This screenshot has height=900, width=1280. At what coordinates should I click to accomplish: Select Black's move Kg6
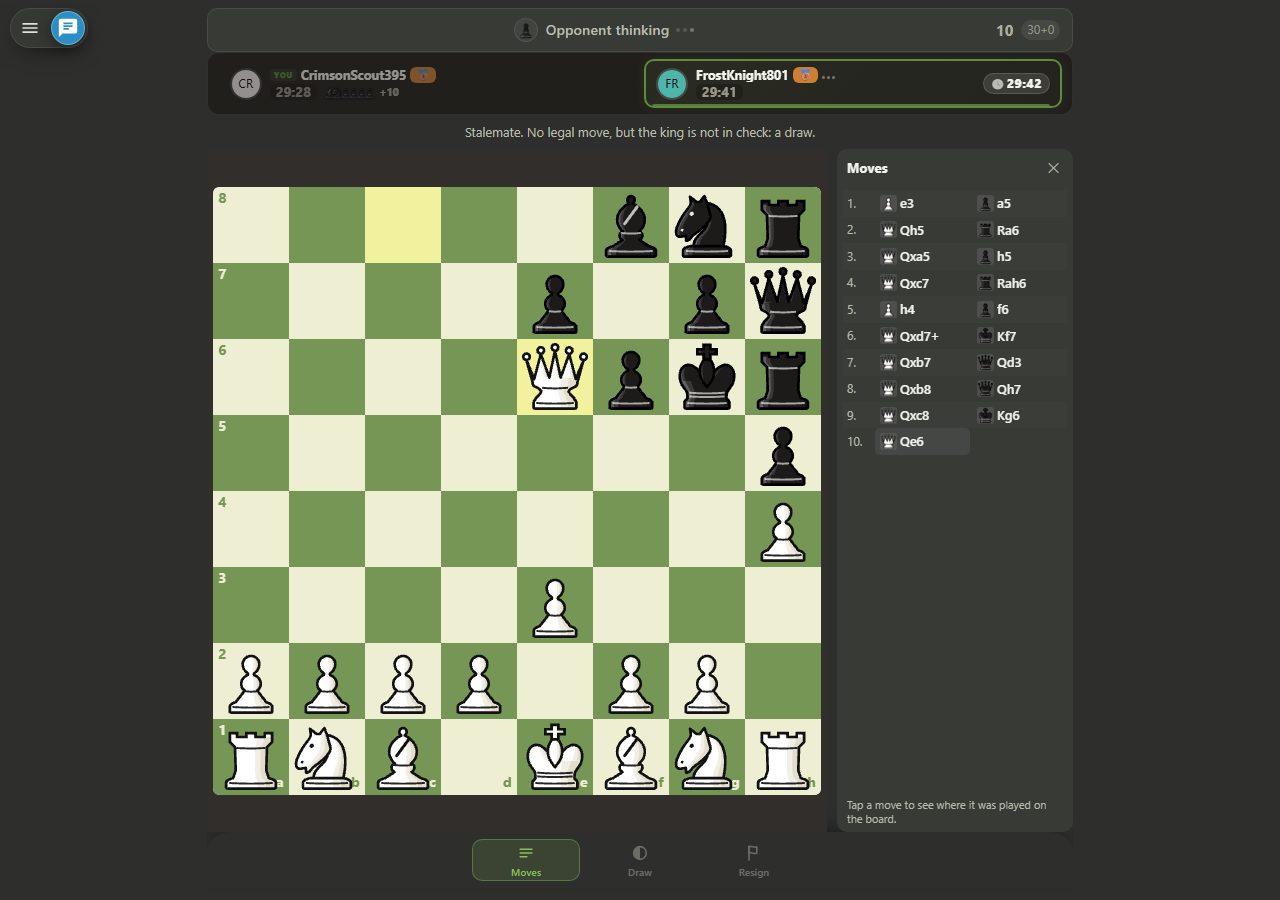pos(1019,415)
